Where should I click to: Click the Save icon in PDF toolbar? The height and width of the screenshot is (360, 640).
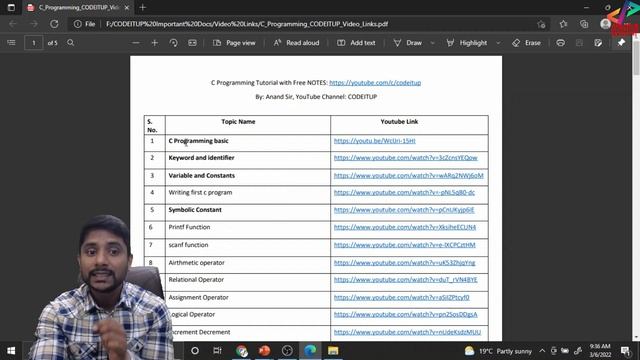pyautogui.click(x=579, y=42)
